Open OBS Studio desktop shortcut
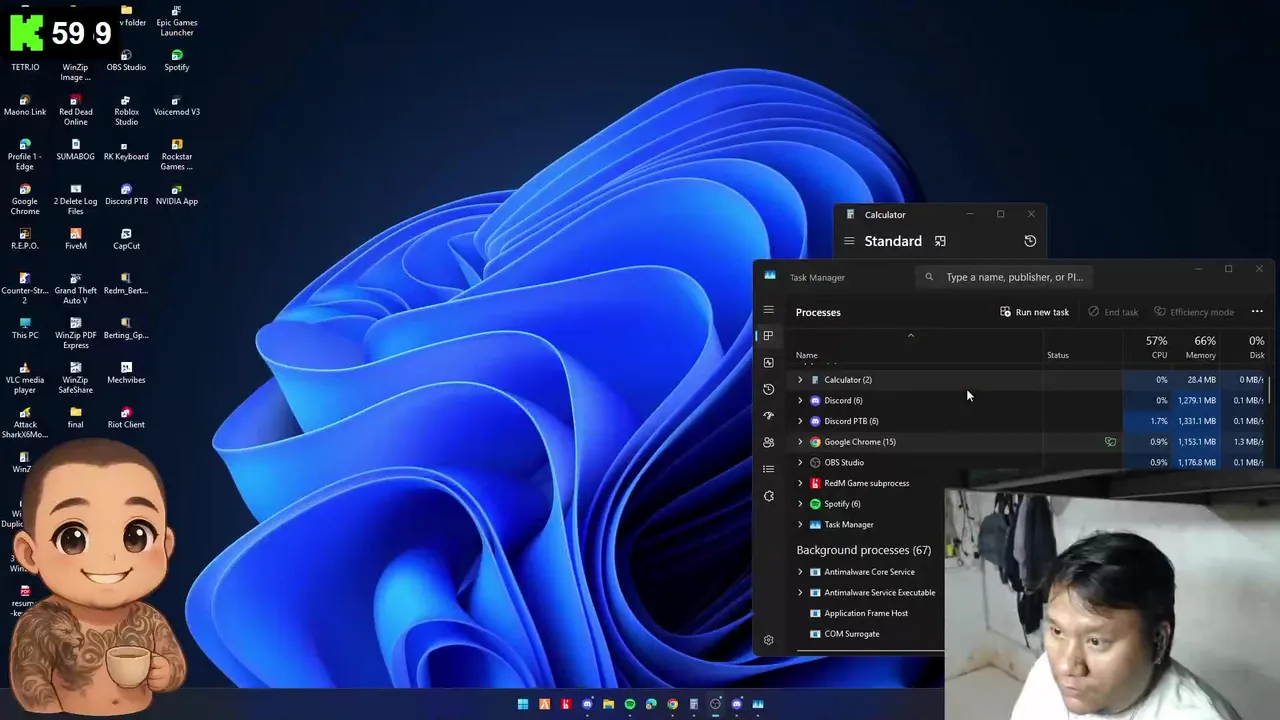The image size is (1280, 720). tap(126, 60)
